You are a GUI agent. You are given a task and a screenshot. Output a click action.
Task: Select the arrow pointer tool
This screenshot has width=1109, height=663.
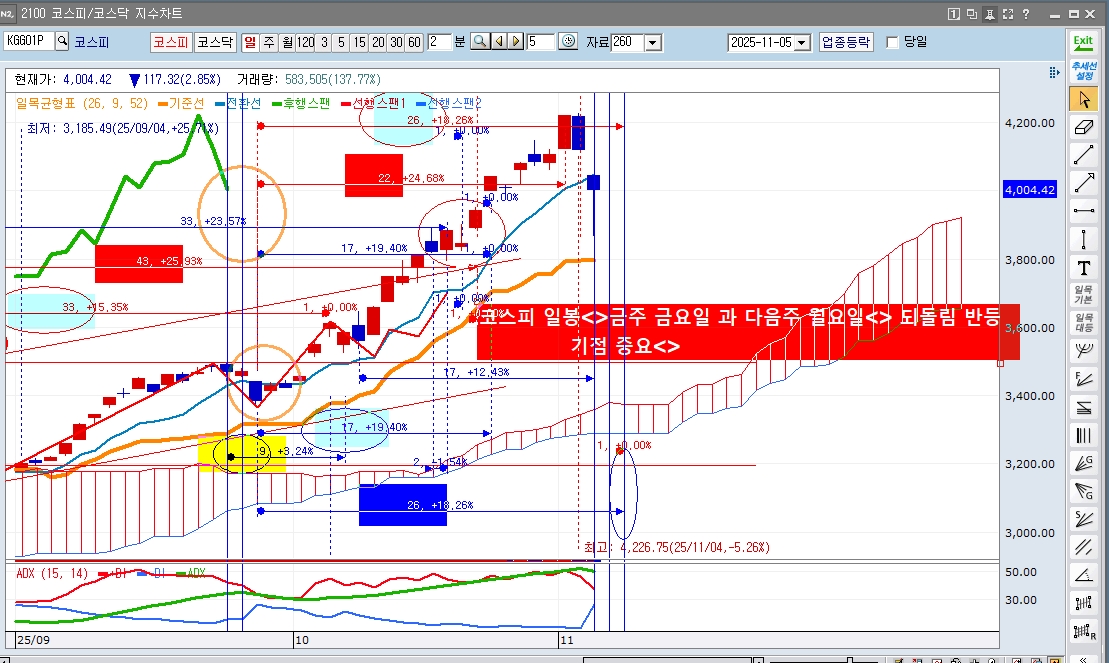click(x=1083, y=99)
